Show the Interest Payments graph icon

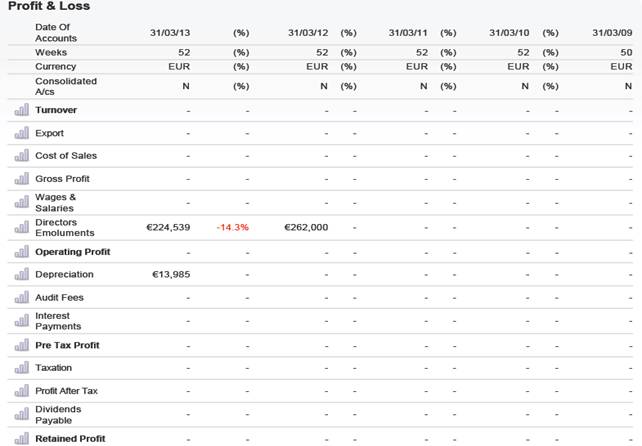21,321
